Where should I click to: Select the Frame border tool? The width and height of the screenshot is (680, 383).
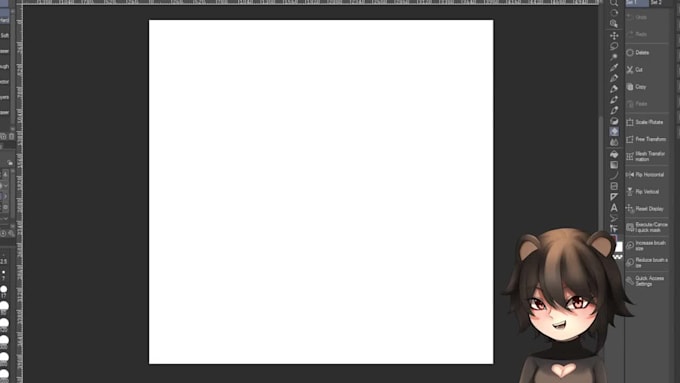[614, 186]
